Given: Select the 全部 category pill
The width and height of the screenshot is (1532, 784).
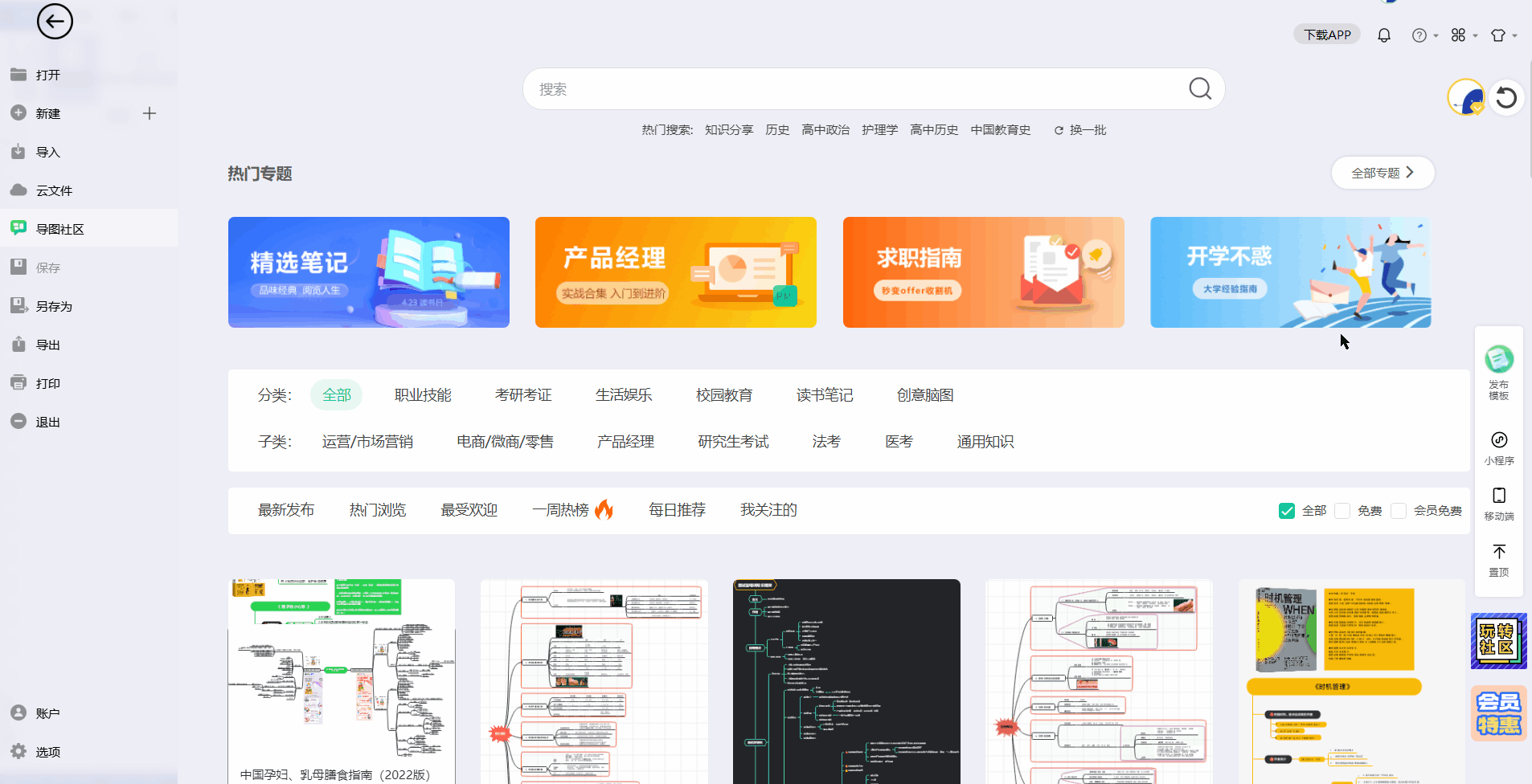Looking at the screenshot, I should pyautogui.click(x=337, y=395).
